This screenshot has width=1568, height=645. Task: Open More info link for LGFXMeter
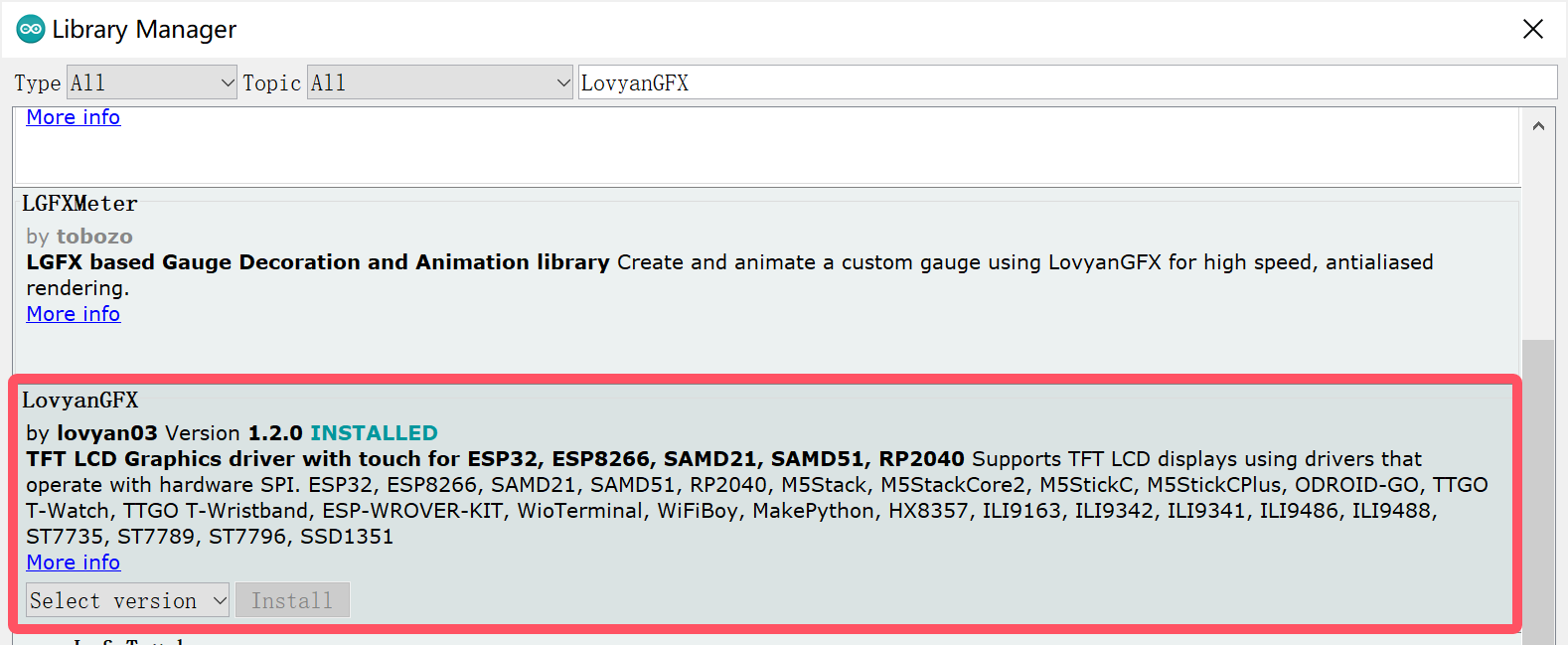click(74, 314)
